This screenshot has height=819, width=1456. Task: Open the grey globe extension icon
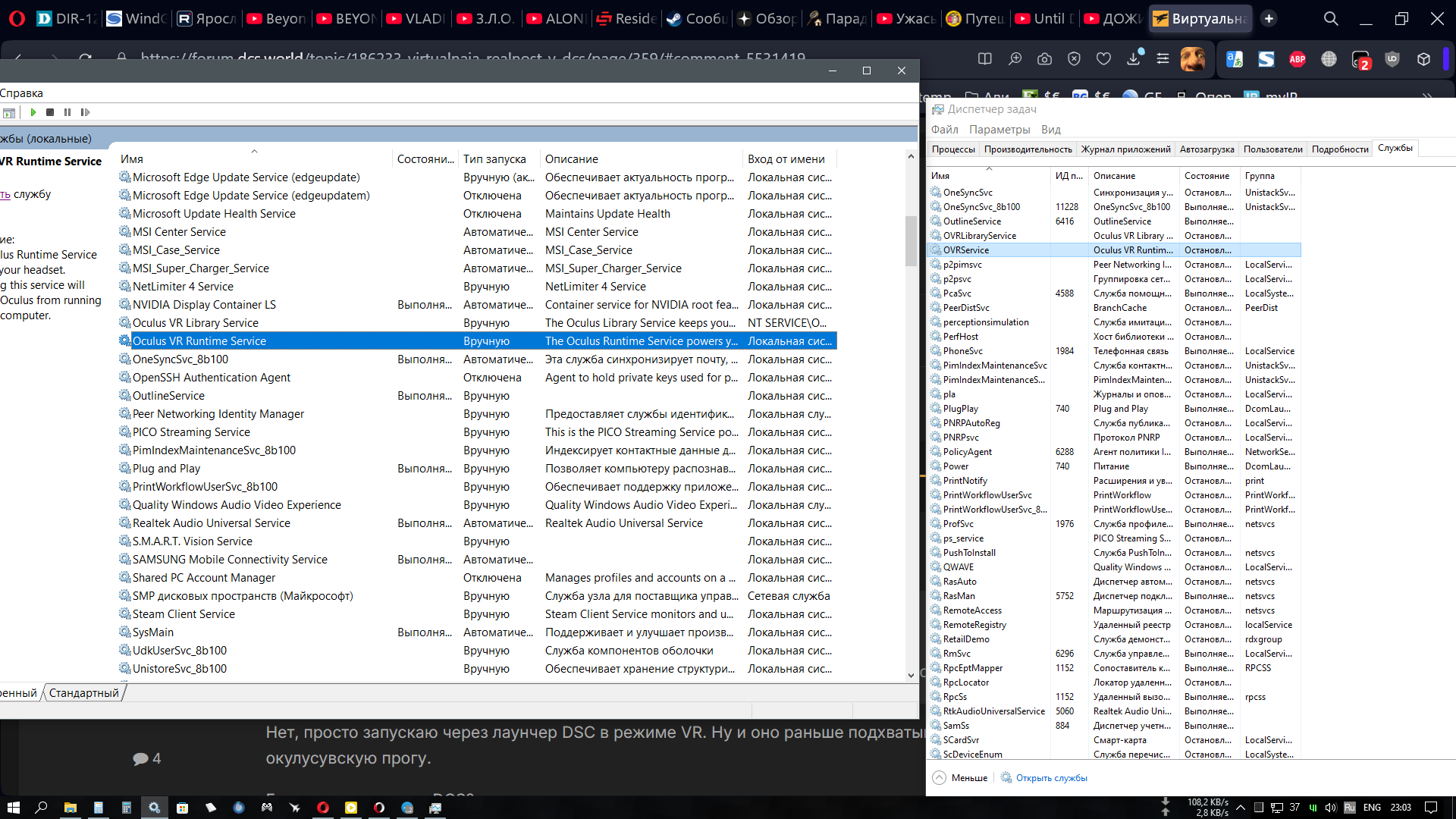pos(1329,59)
